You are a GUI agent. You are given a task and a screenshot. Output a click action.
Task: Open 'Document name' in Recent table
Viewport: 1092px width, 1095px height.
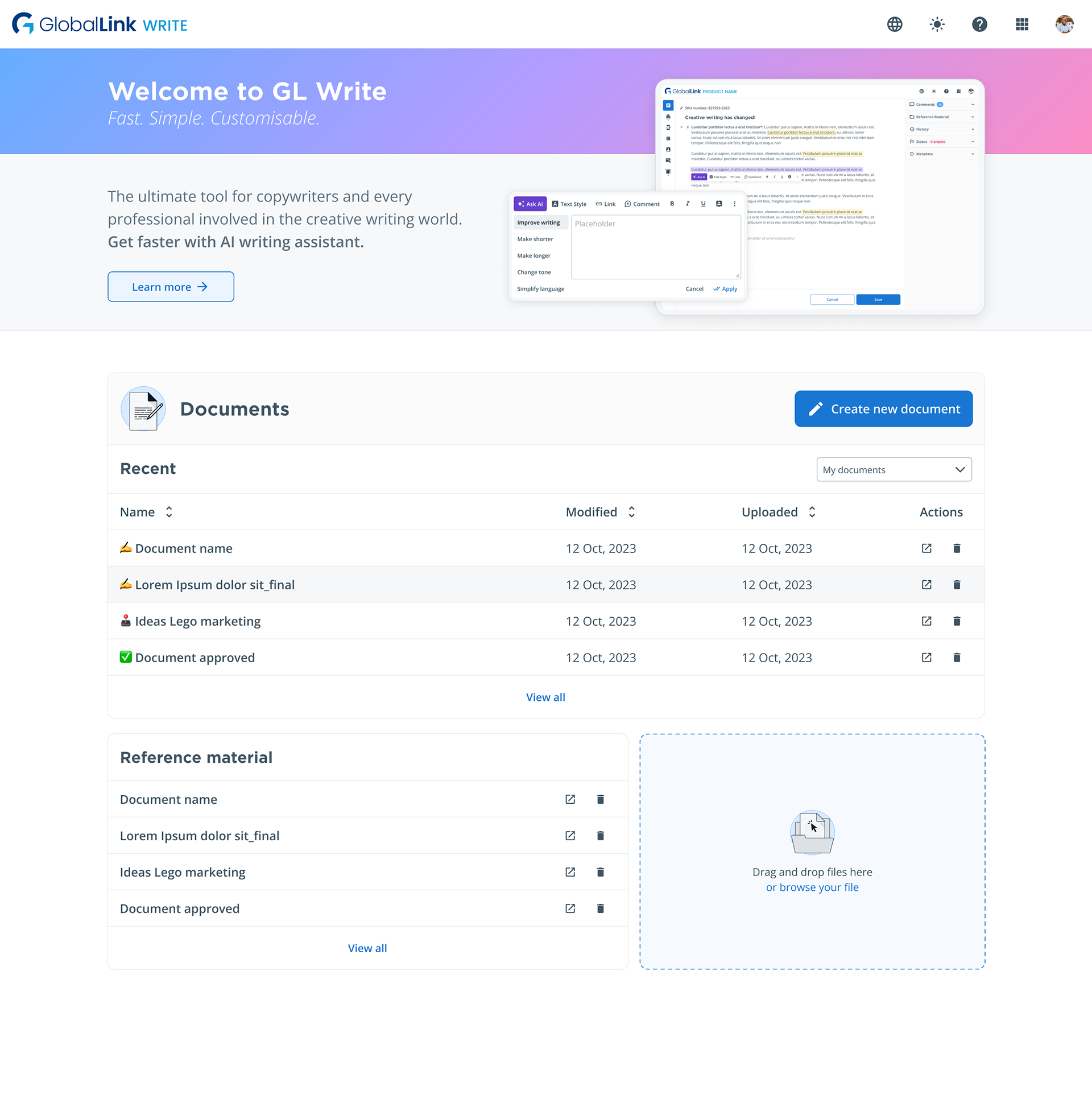pyautogui.click(x=926, y=548)
